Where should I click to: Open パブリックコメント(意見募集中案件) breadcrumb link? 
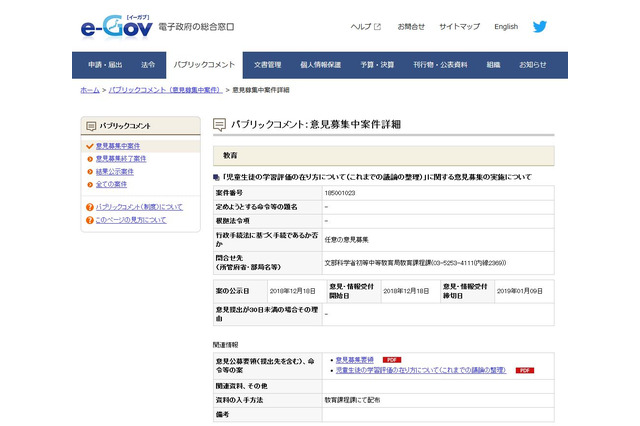(165, 90)
